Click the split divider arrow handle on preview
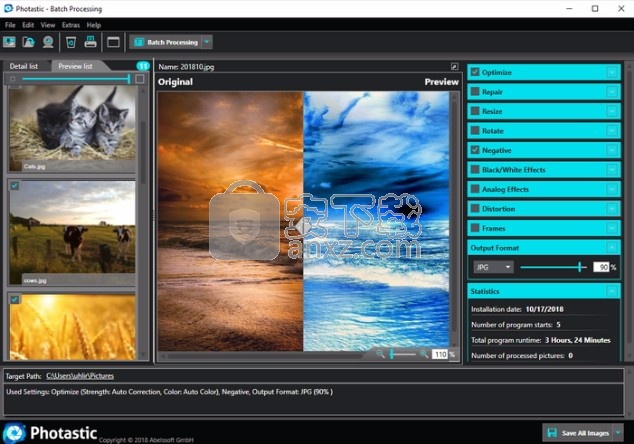The image size is (634, 444). tap(303, 226)
